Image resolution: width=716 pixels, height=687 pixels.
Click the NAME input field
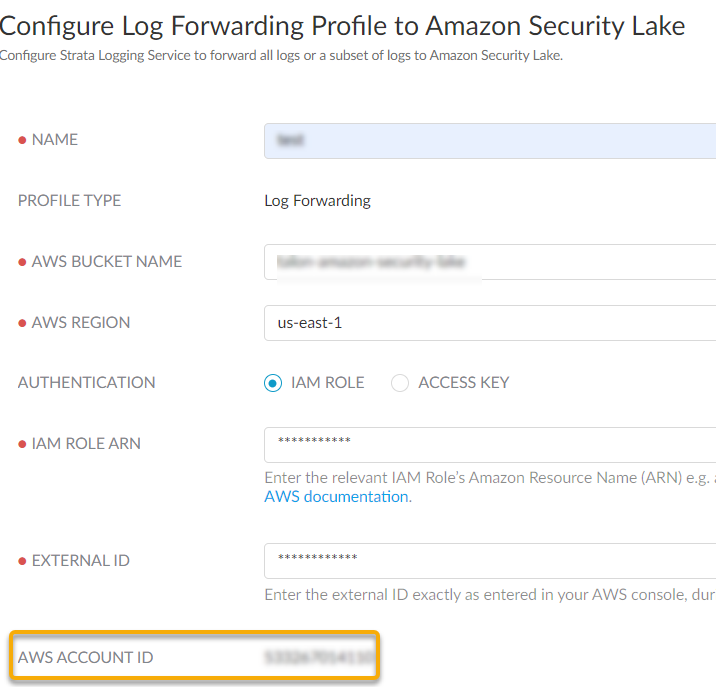pyautogui.click(x=490, y=141)
